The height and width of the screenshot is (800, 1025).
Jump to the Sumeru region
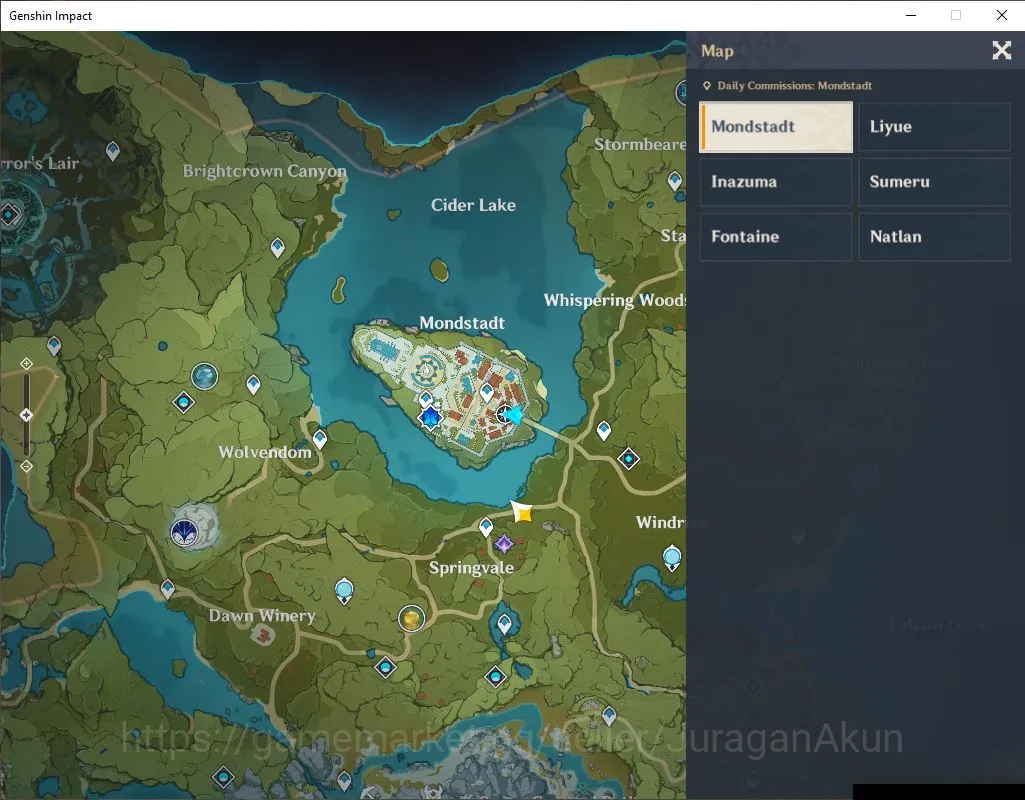pyautogui.click(x=934, y=182)
